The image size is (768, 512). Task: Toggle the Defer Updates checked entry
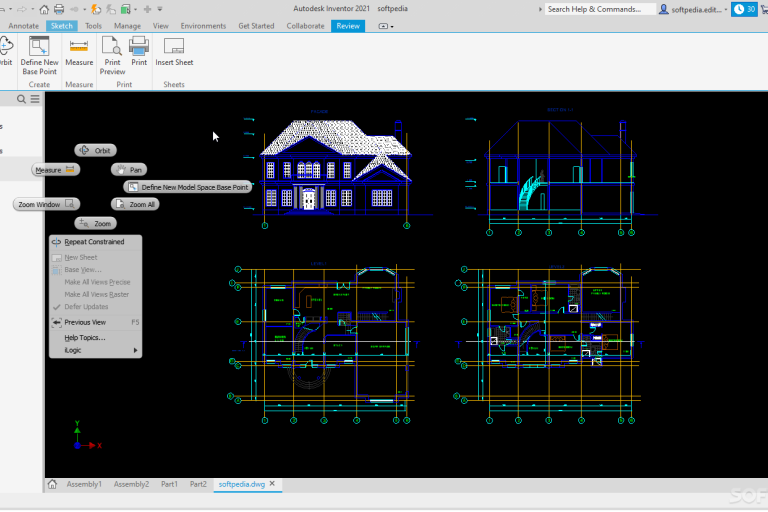point(96,307)
